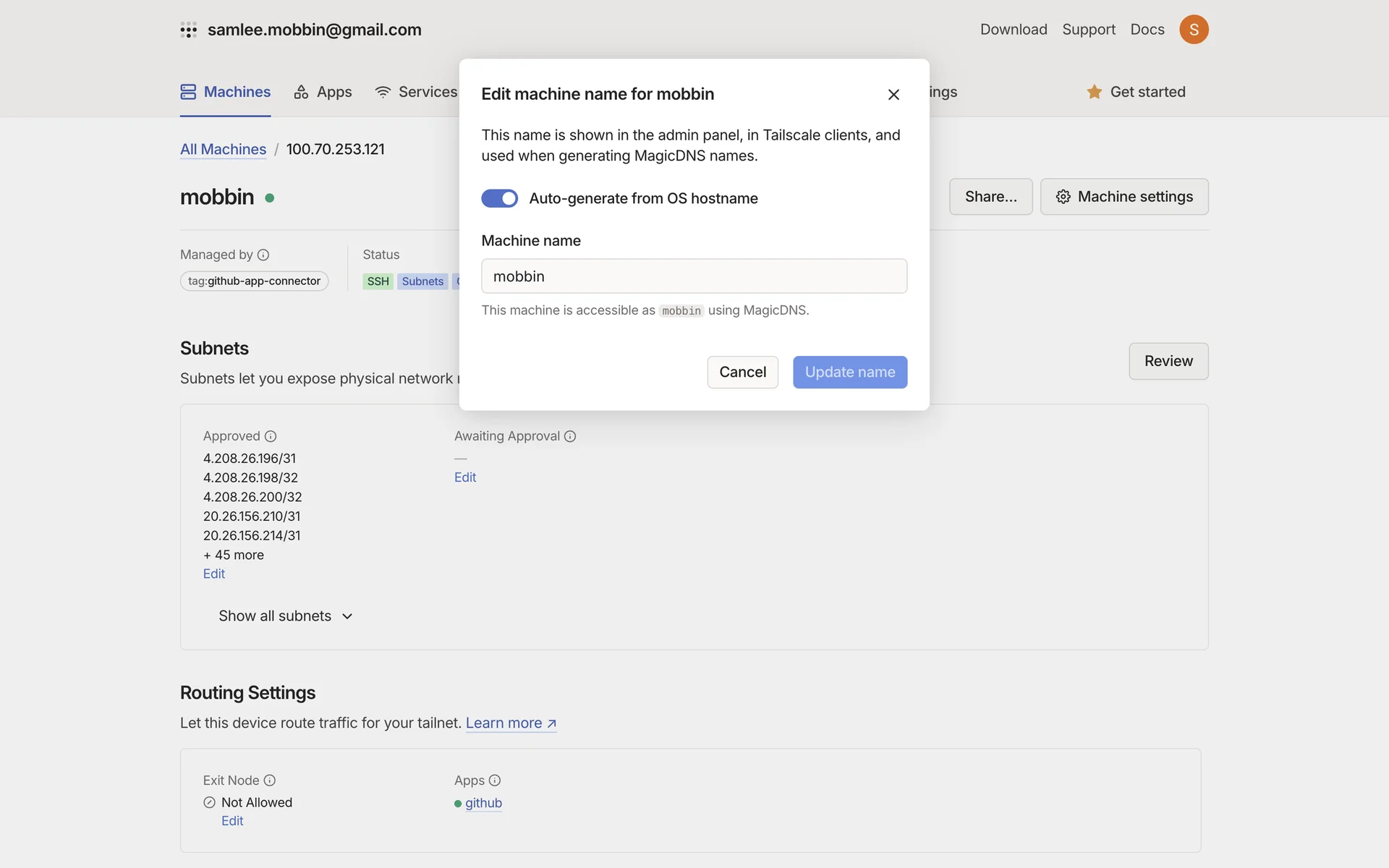Click the Tailscale dots logo icon
This screenshot has height=868, width=1389.
coord(188,30)
